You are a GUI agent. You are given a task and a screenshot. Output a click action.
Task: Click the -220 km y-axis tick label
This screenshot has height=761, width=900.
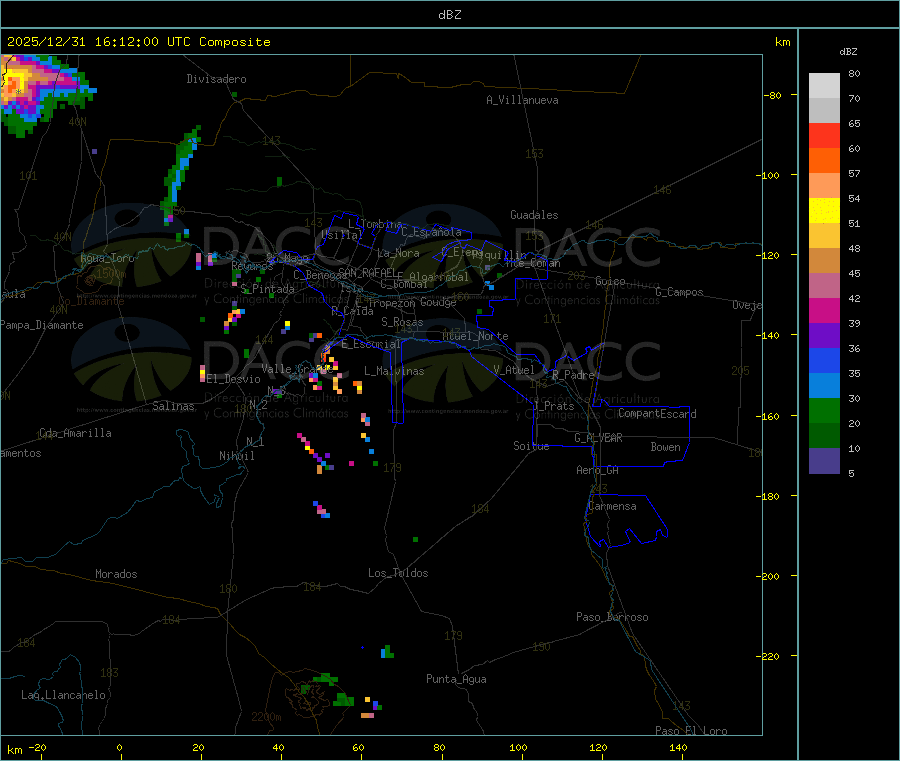click(769, 657)
